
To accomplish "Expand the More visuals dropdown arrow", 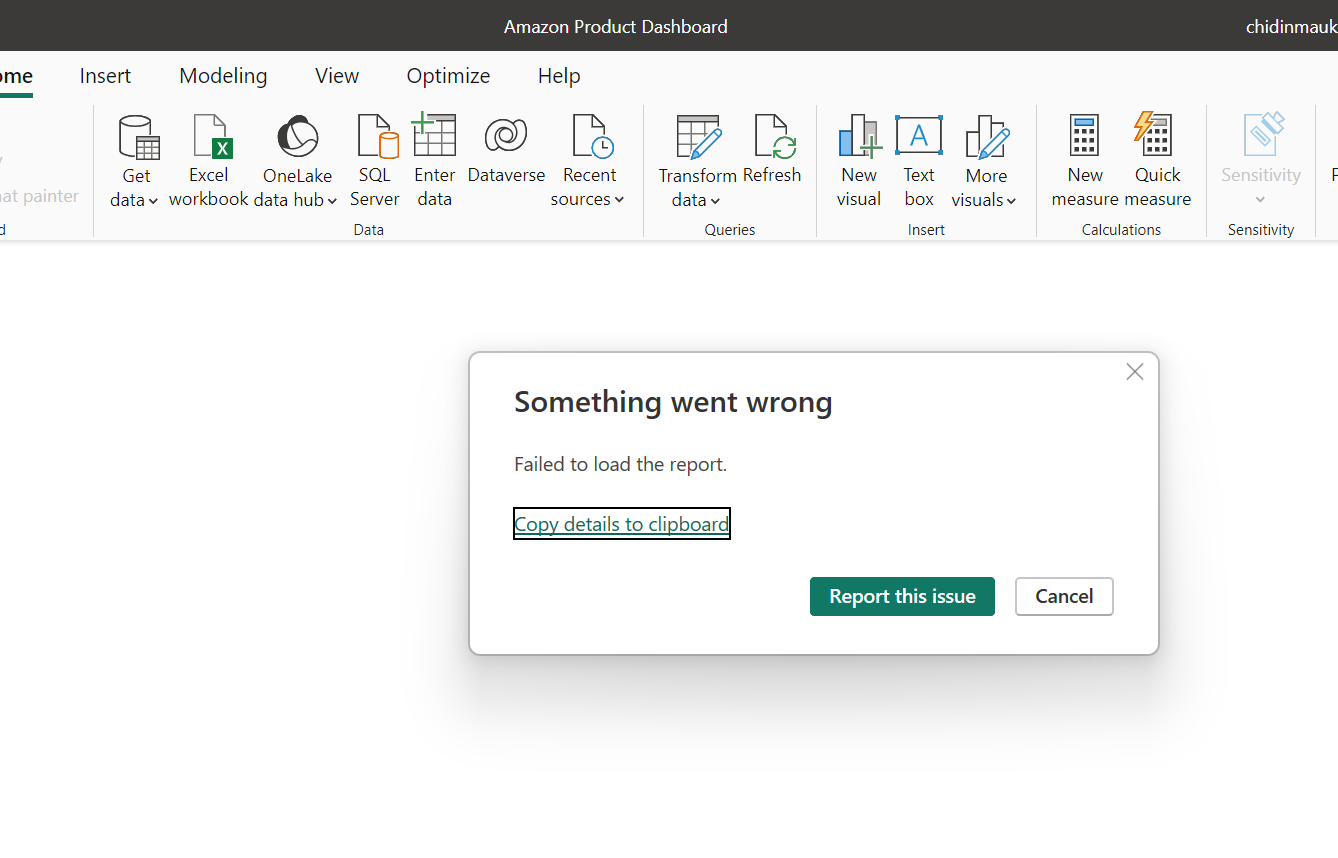I will coord(1011,201).
